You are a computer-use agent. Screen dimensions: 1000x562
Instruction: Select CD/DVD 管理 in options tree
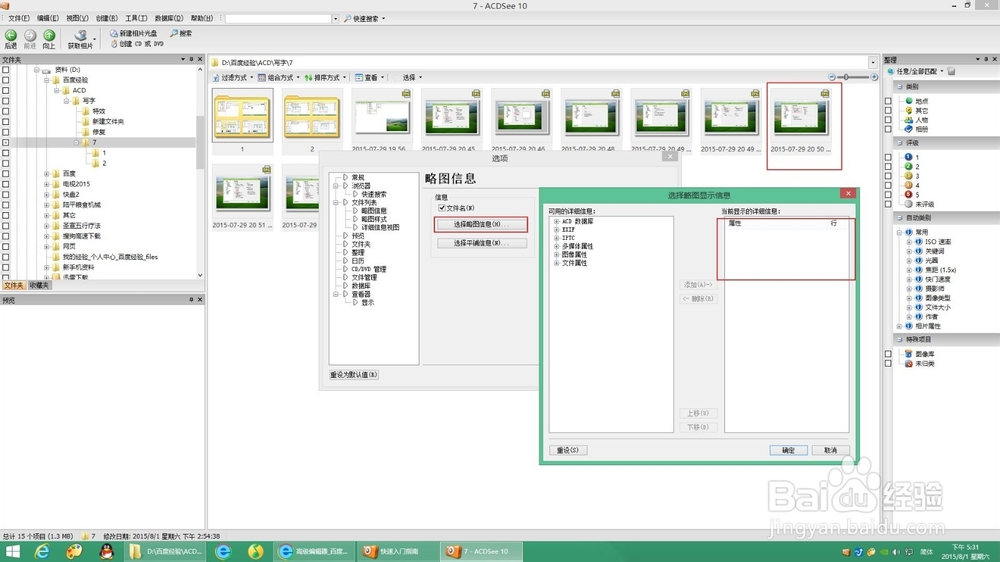369,269
